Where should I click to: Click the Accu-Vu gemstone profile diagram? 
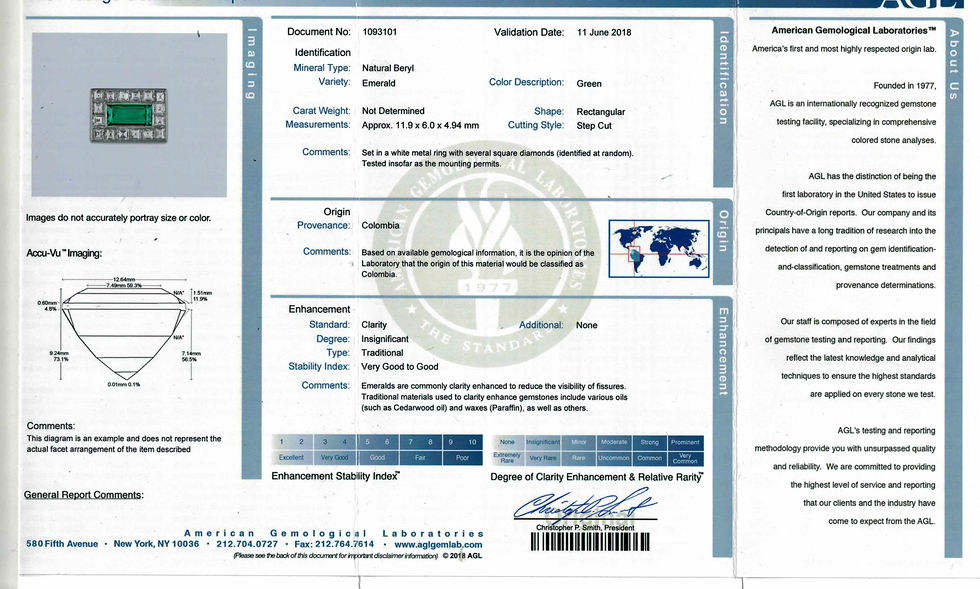tap(126, 331)
